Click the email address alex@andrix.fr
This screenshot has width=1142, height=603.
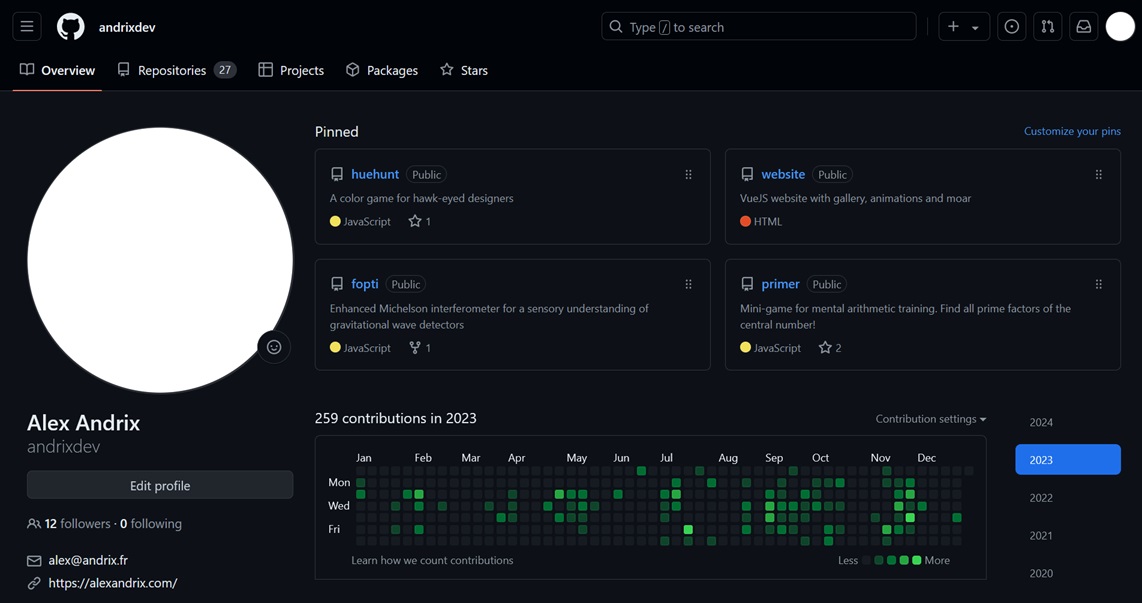point(88,560)
